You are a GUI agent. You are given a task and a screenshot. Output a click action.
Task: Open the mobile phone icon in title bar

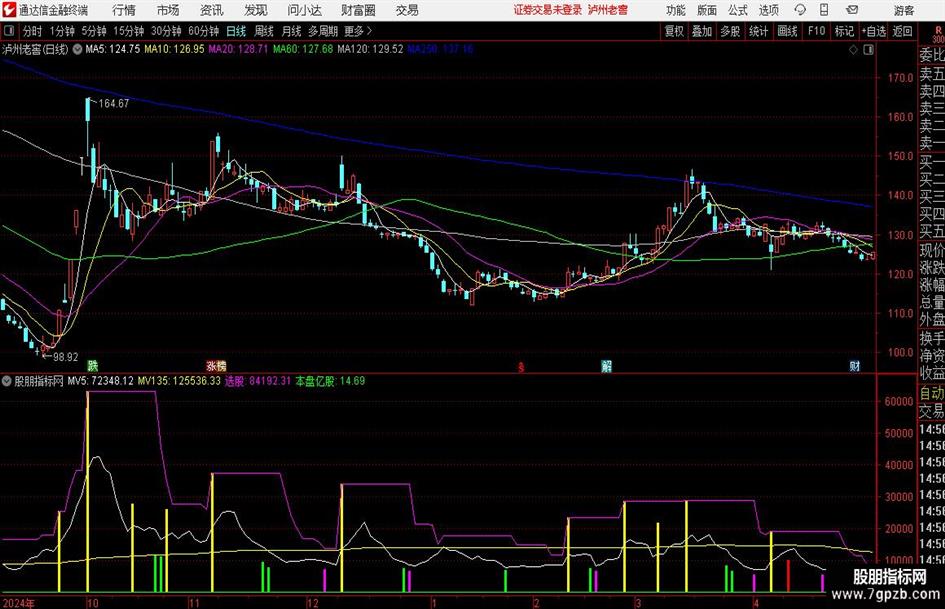pyautogui.click(x=824, y=10)
